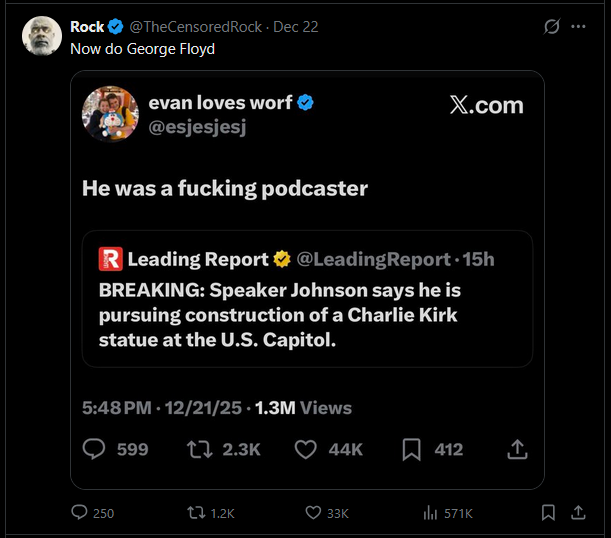Viewport: 611px width, 538px height.
Task: Click Rock's profile avatar
Action: [x=42, y=36]
